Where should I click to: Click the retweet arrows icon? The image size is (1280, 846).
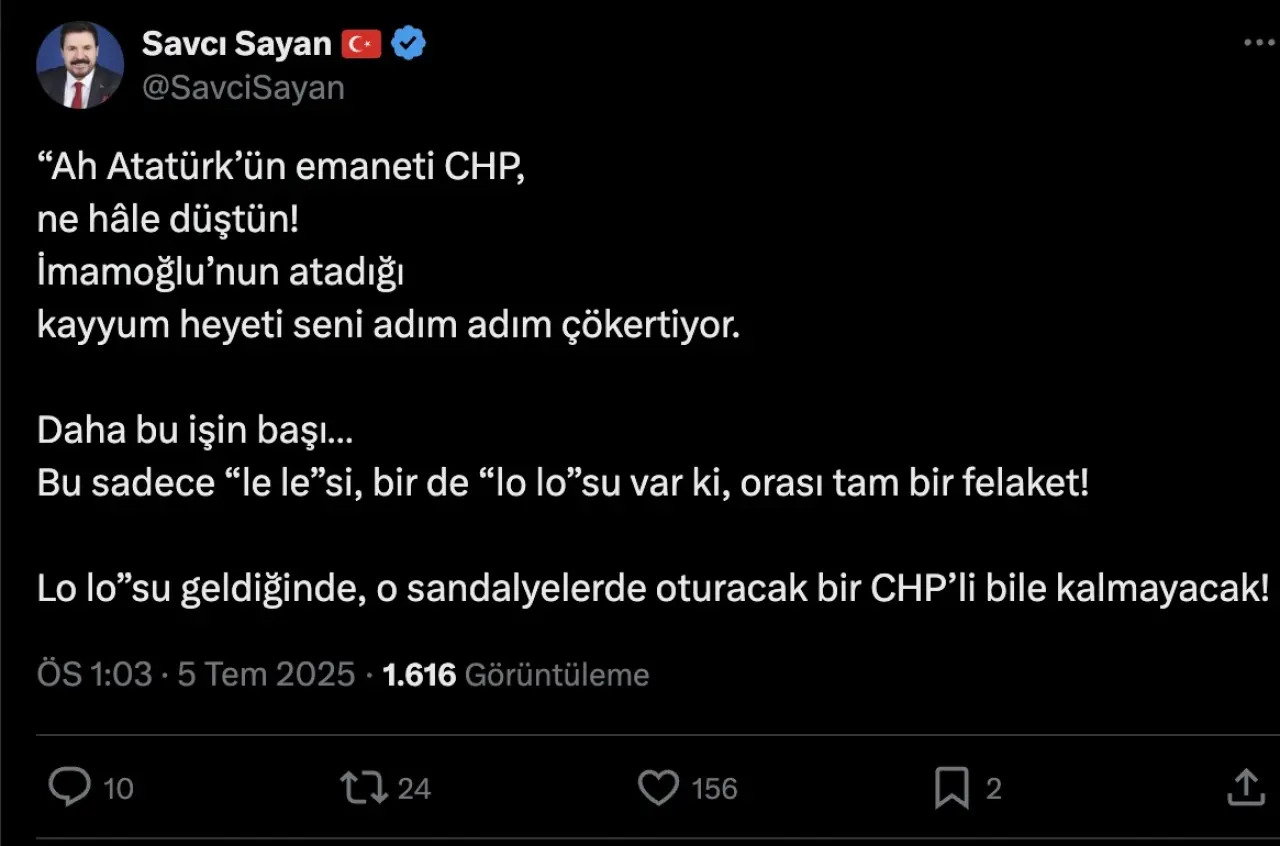coord(364,787)
